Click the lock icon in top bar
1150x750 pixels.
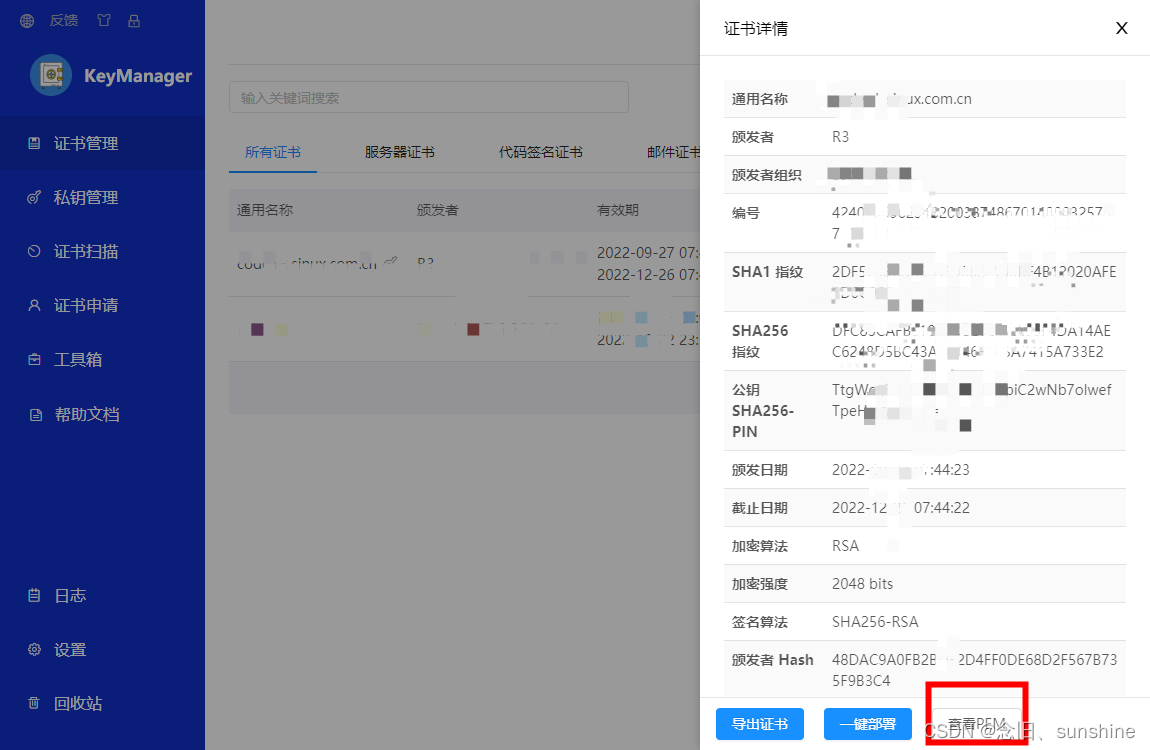point(133,19)
